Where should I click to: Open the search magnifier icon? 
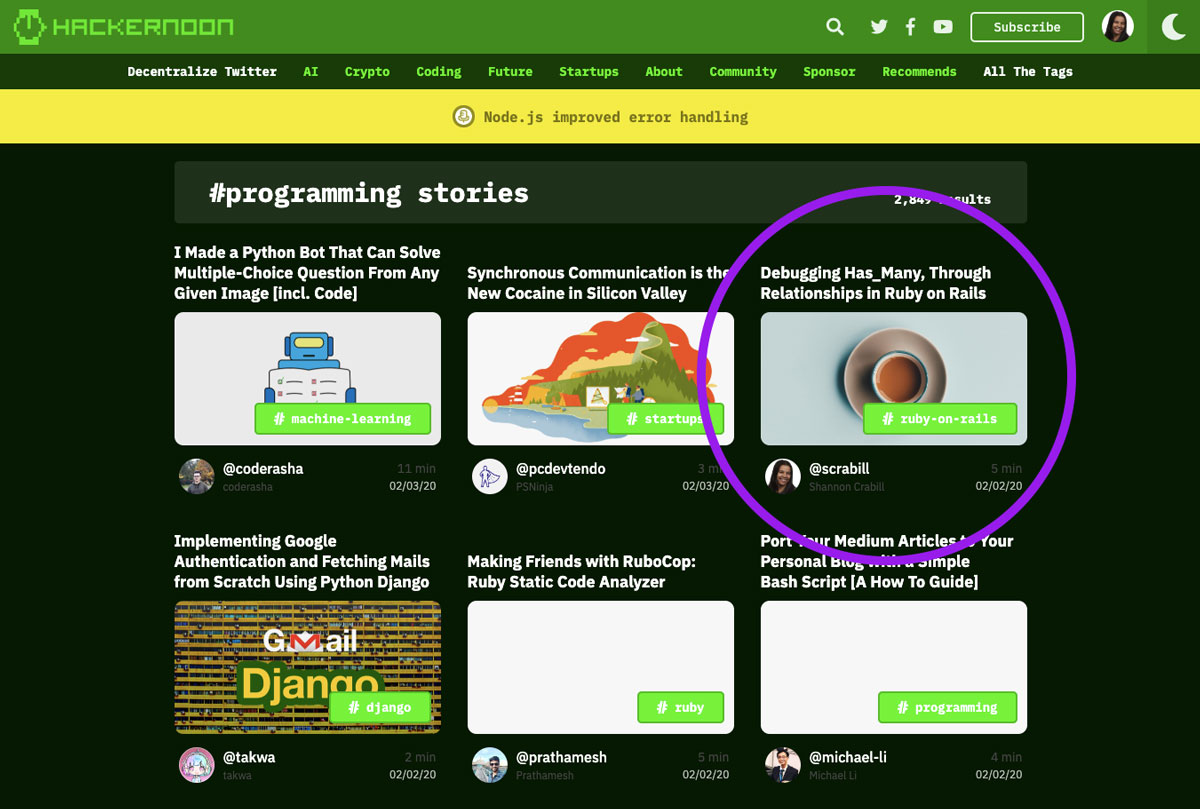point(835,27)
